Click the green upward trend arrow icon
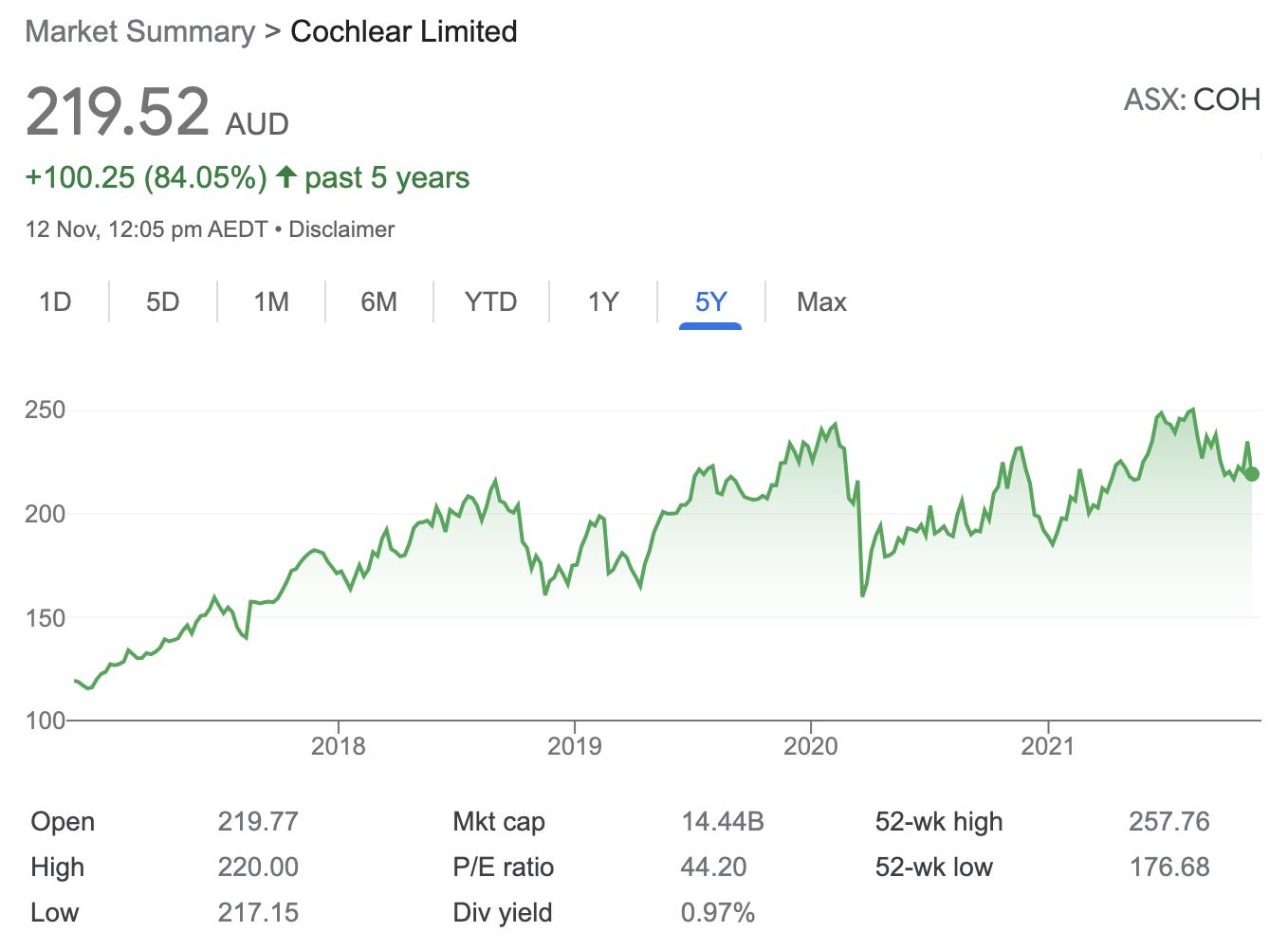This screenshot has width=1288, height=950. pyautogui.click(x=285, y=176)
